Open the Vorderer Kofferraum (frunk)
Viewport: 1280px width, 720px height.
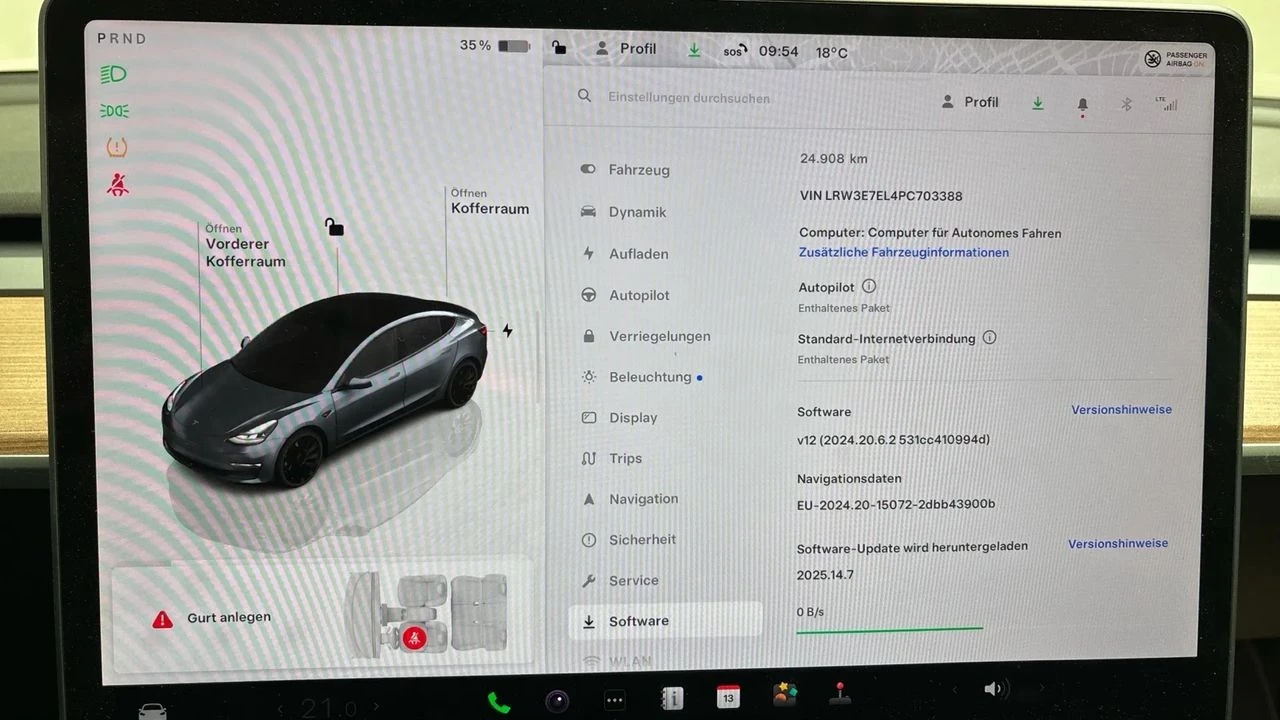245,246
